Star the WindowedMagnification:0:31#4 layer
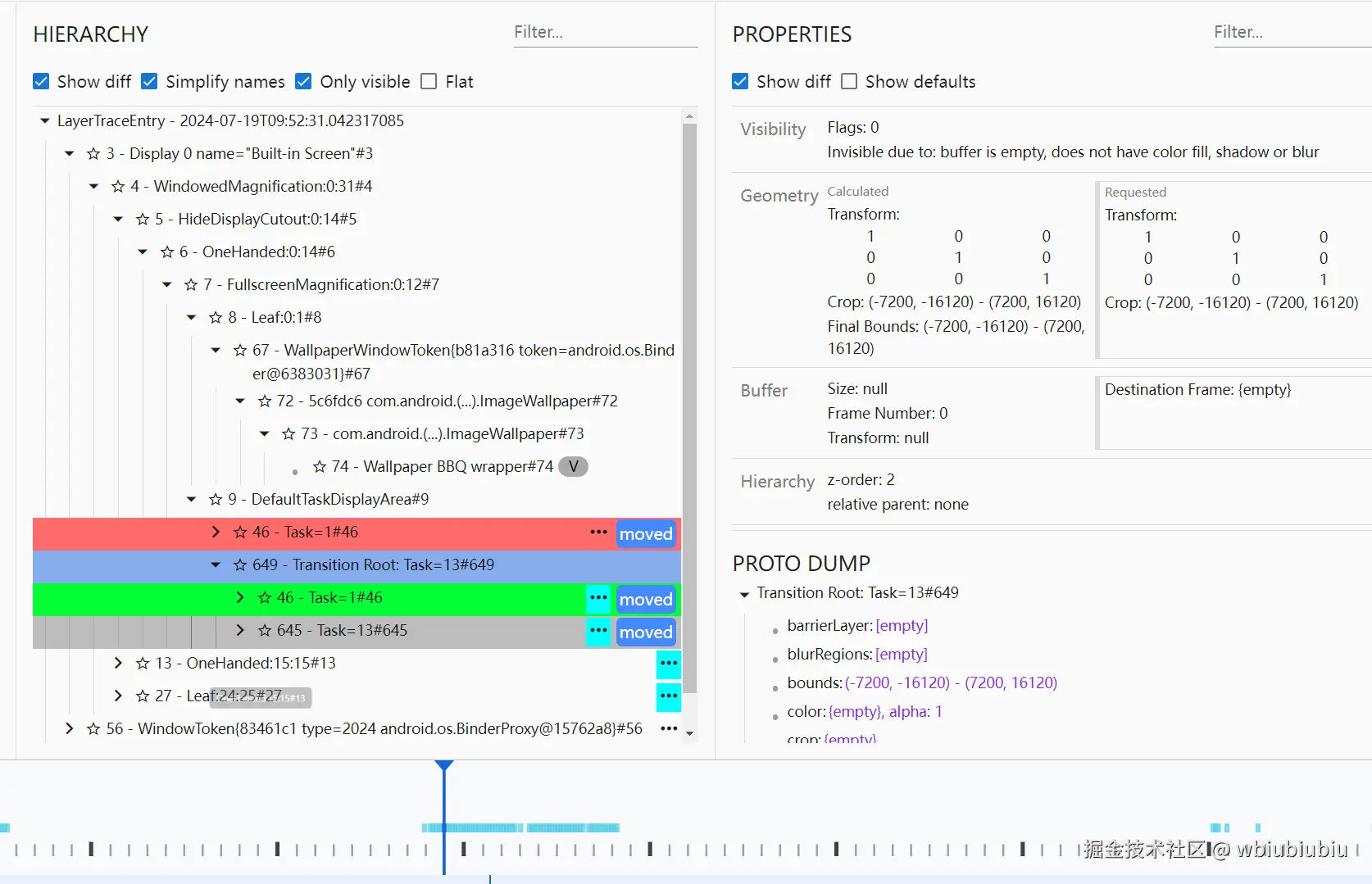This screenshot has height=884, width=1372. (x=118, y=187)
